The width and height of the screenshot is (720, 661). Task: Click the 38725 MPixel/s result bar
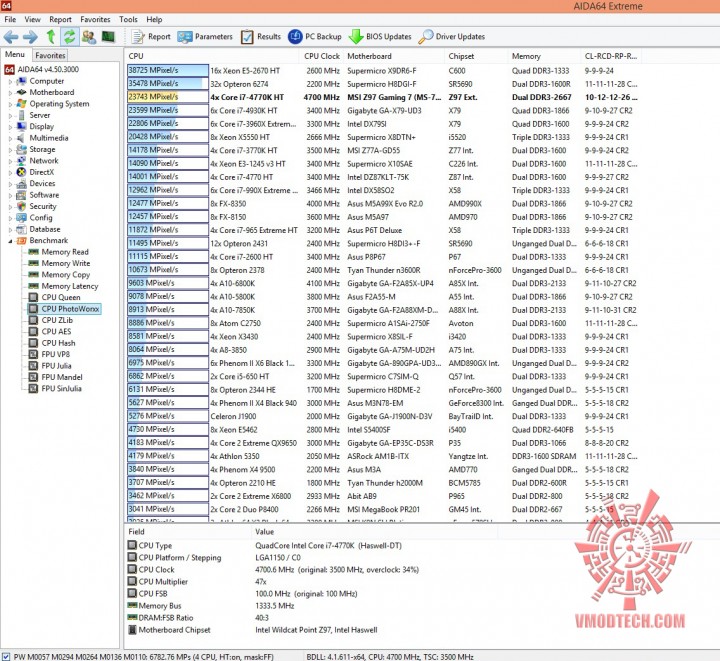[x=168, y=71]
